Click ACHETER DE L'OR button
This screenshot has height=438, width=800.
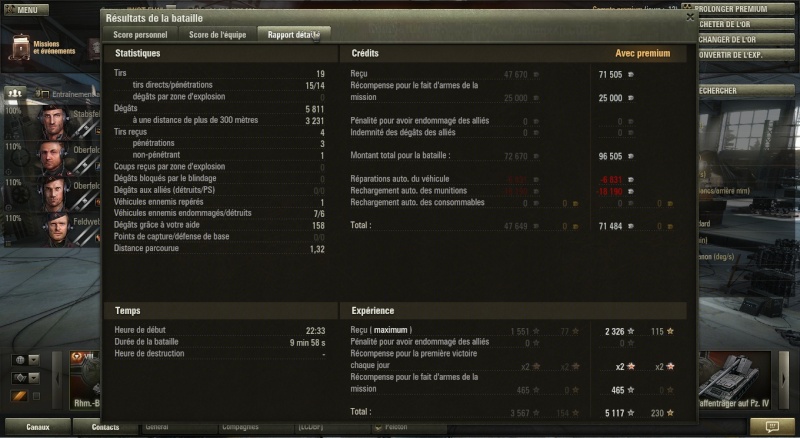(x=747, y=25)
